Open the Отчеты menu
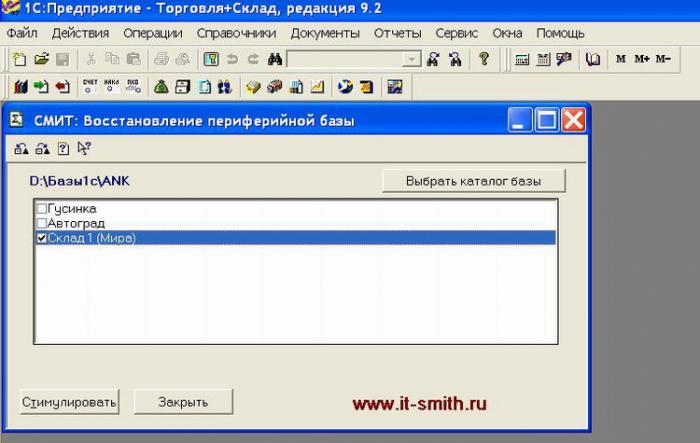 point(397,33)
